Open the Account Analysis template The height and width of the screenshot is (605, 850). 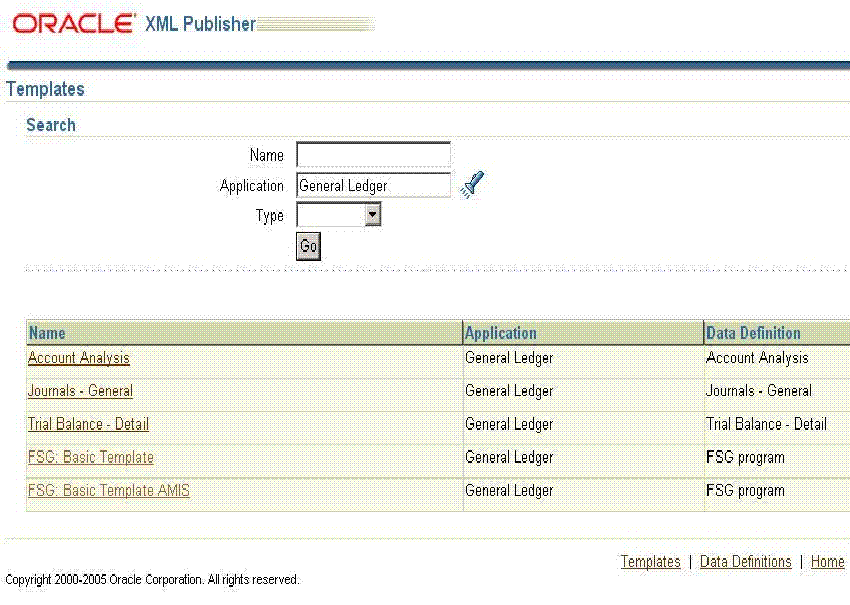(x=79, y=358)
